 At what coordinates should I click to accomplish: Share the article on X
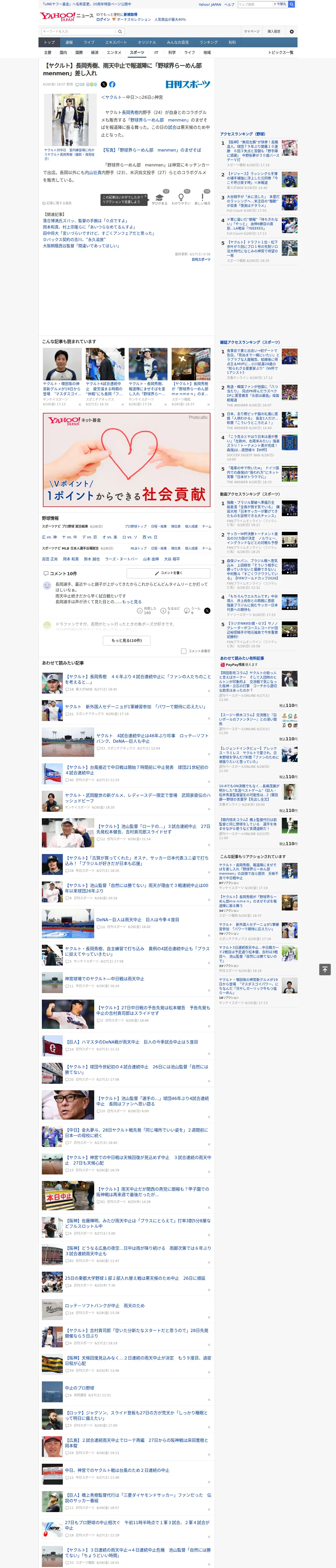click(104, 85)
